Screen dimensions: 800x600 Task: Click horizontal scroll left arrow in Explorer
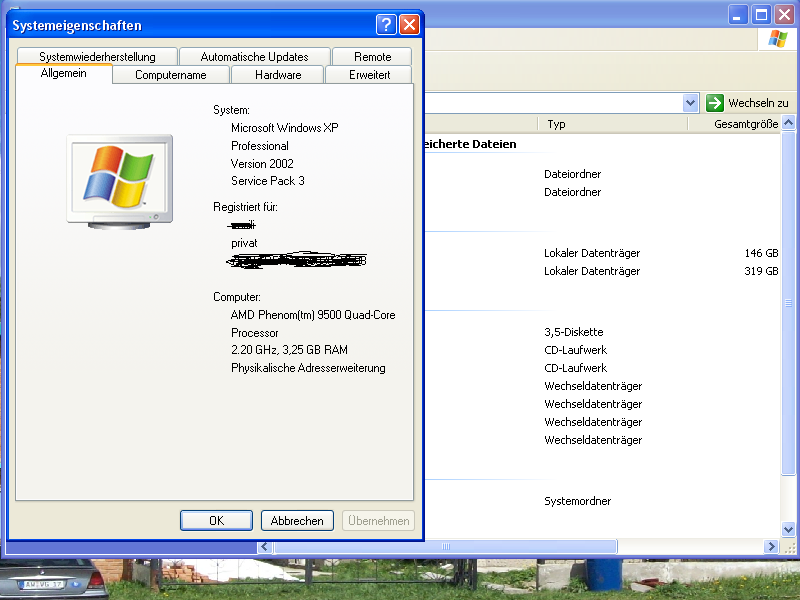pos(264,546)
